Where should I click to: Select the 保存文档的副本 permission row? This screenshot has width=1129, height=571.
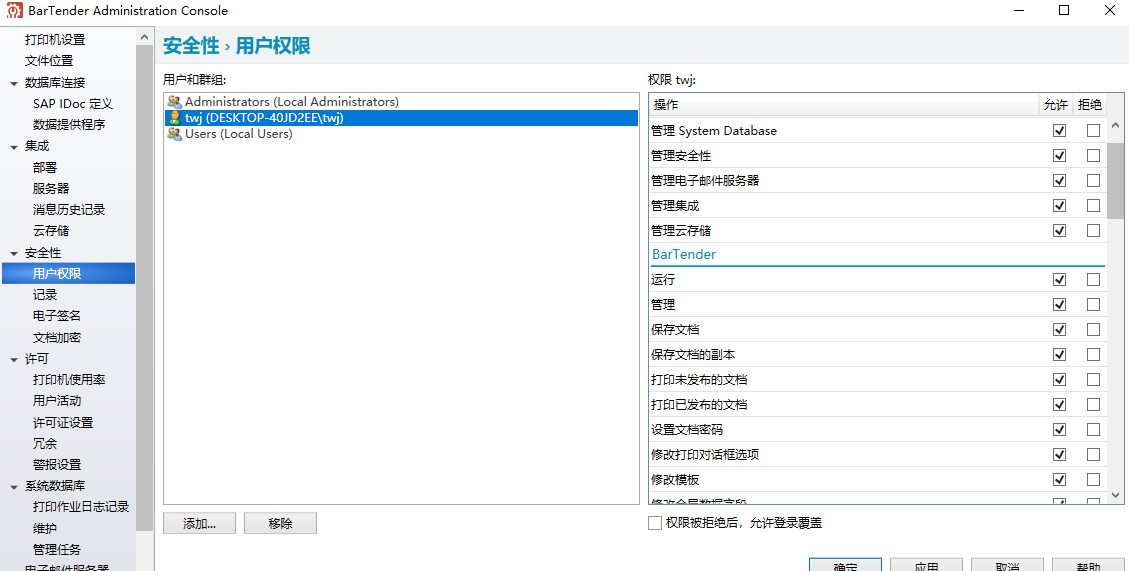click(877, 354)
